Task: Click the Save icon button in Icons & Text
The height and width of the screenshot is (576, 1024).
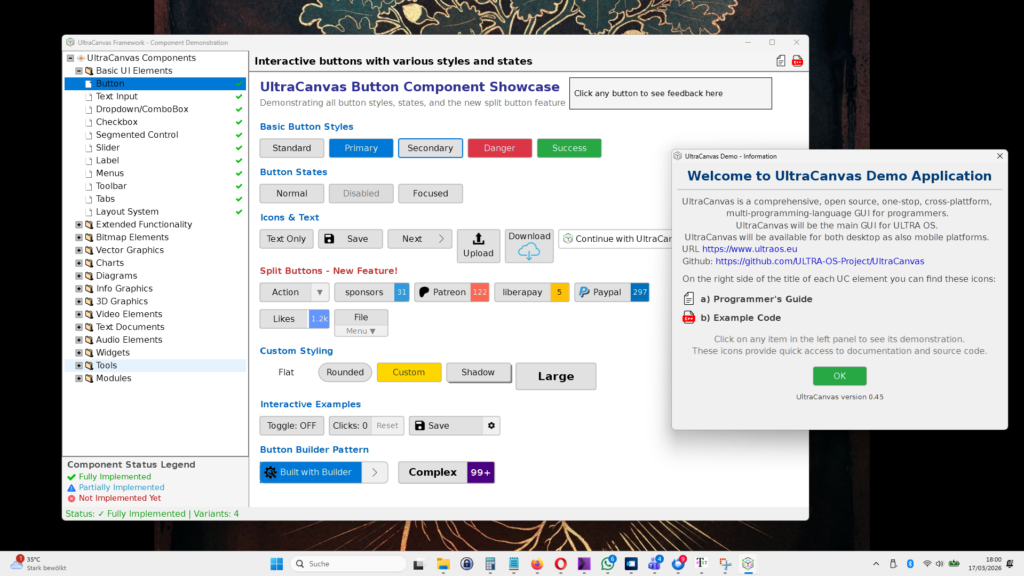Action: click(x=352, y=238)
